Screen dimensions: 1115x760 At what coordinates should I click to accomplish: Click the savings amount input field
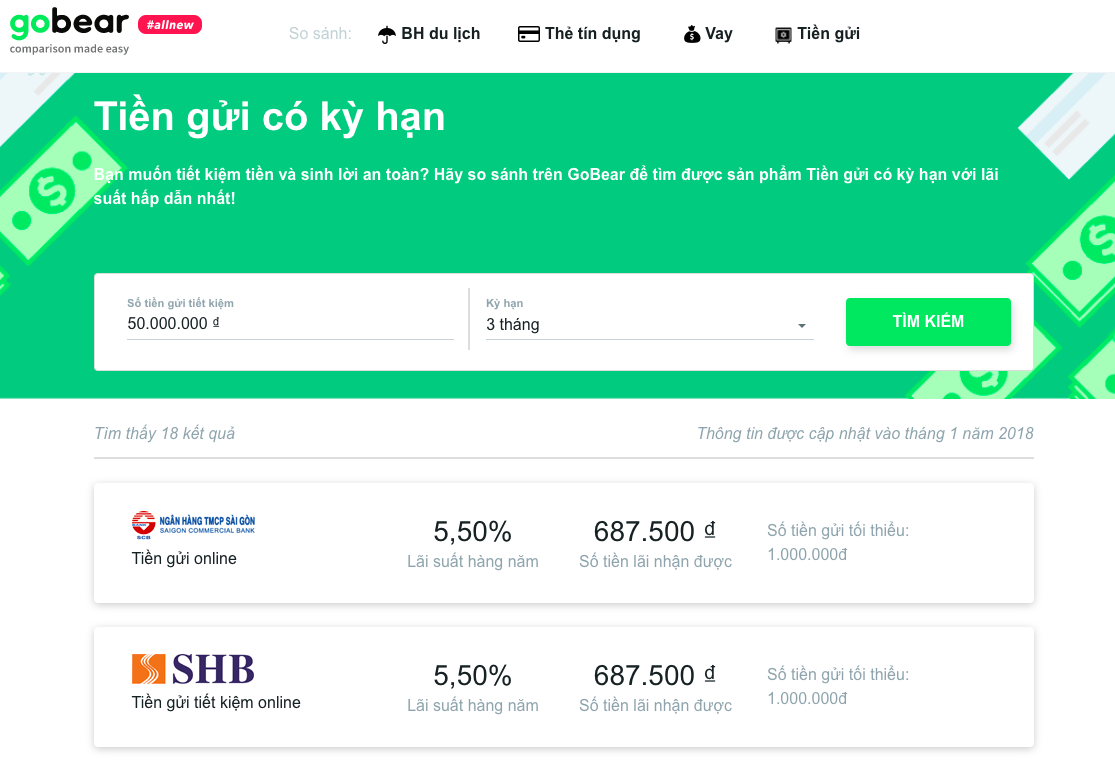coord(290,323)
